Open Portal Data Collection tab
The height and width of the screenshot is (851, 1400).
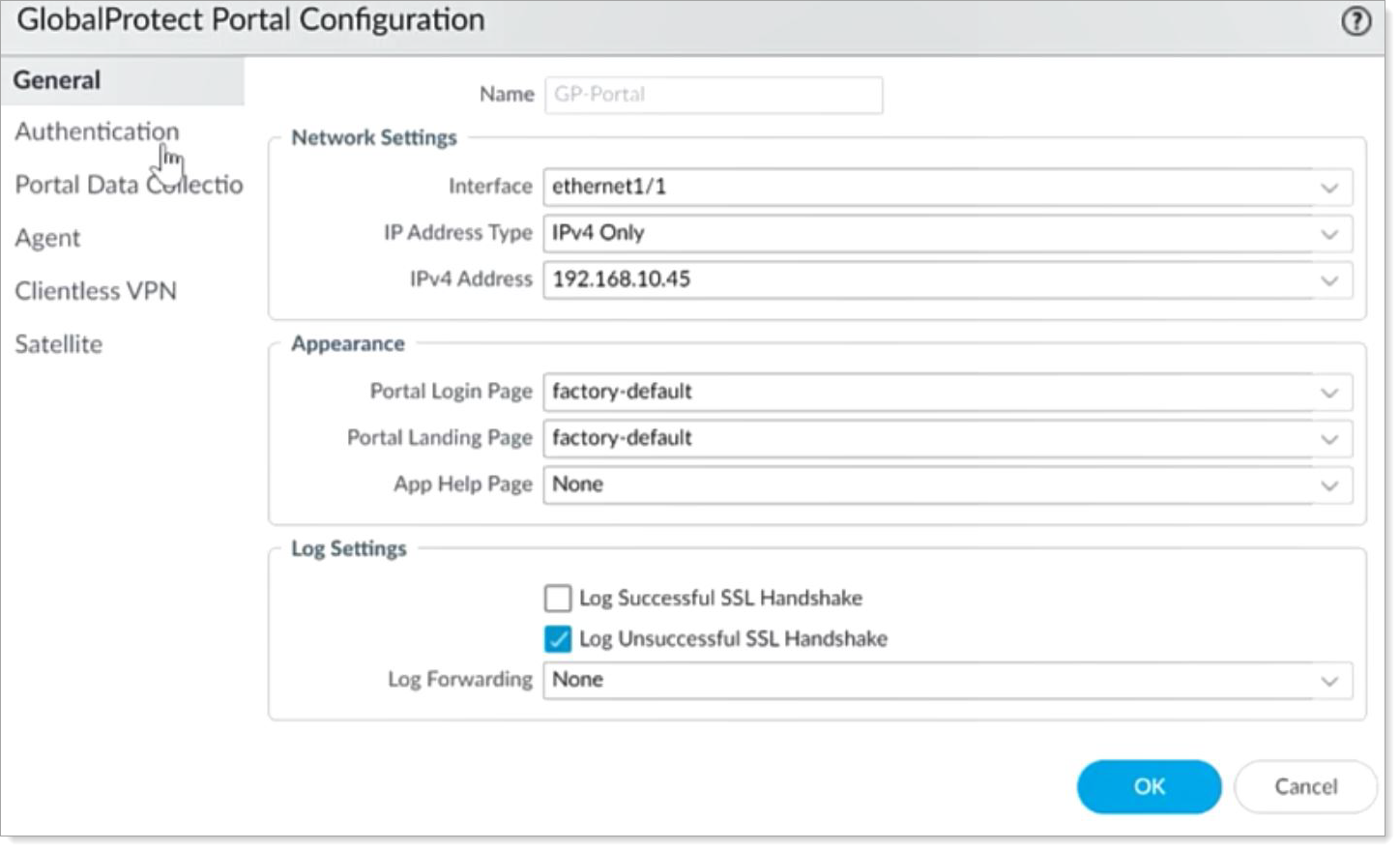129,185
